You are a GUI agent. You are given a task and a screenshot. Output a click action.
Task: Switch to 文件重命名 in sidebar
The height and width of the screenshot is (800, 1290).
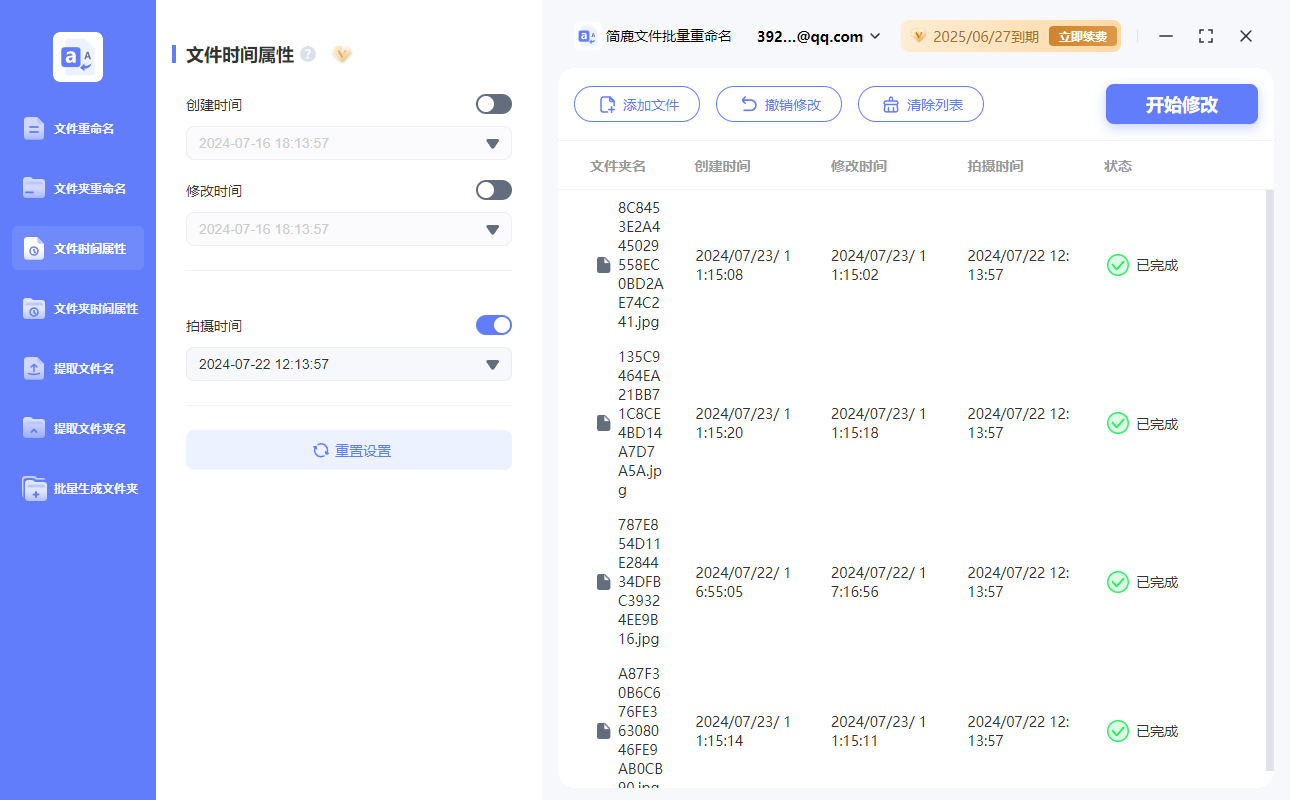click(x=78, y=128)
